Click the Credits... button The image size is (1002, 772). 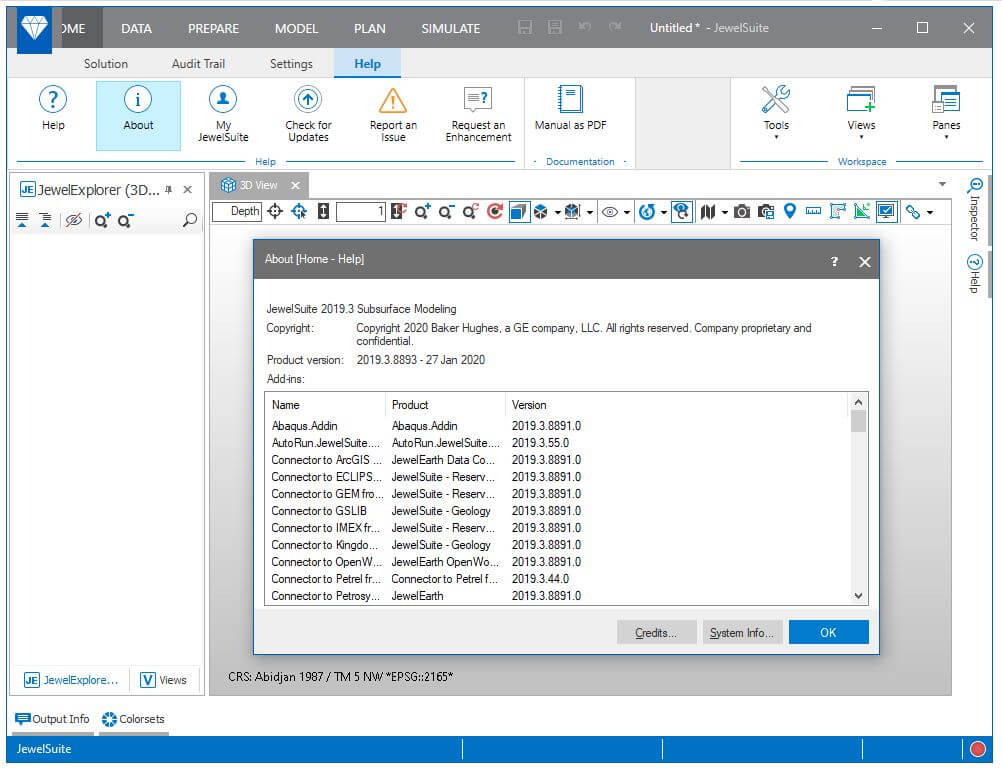[x=656, y=633]
